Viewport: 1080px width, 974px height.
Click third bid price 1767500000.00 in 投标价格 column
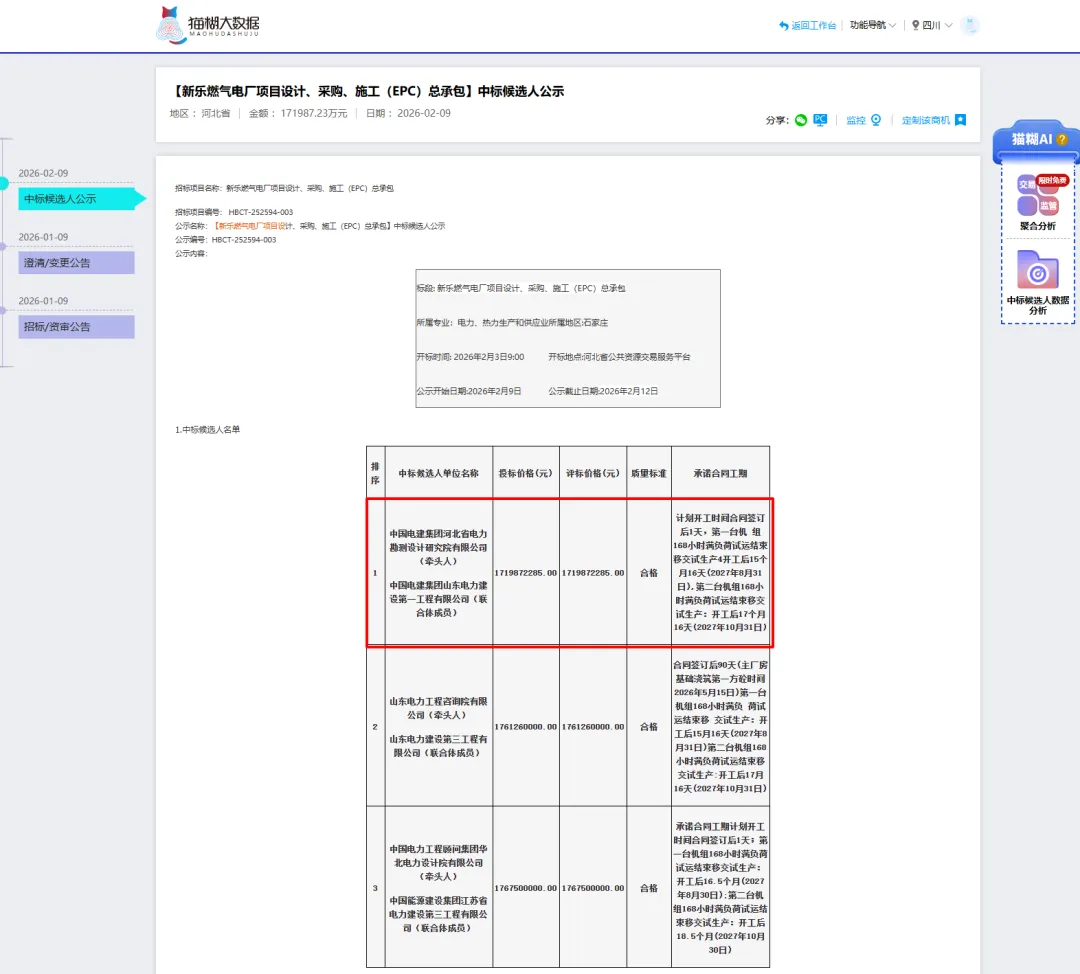coord(526,888)
